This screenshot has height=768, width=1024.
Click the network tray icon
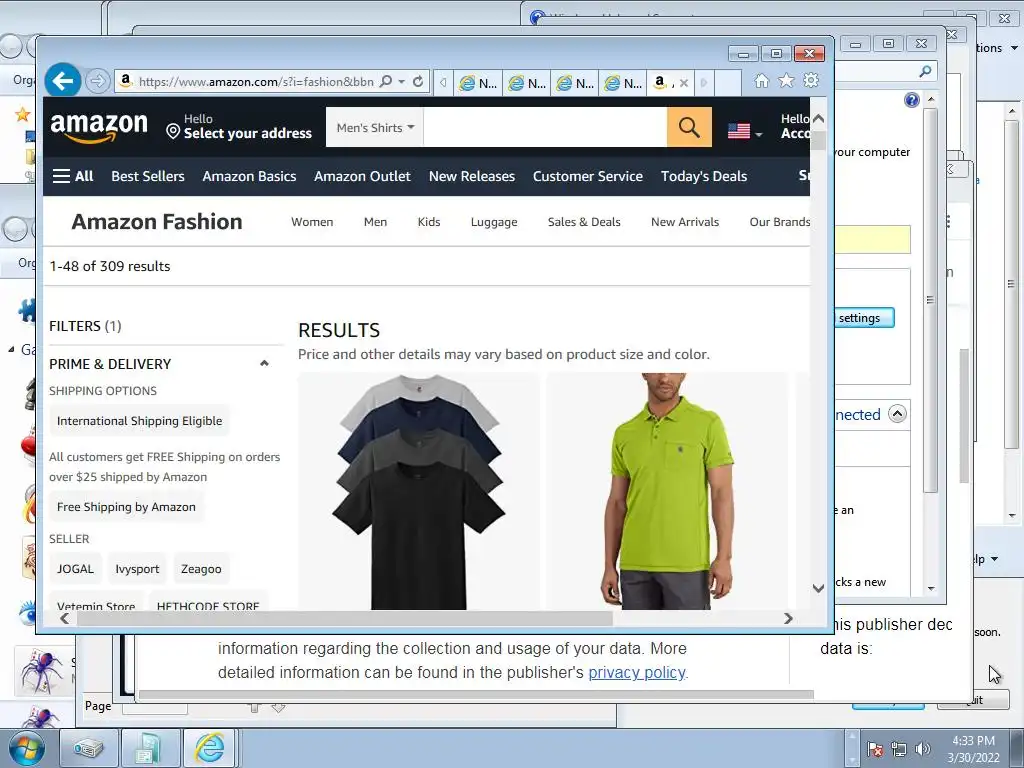pyautogui.click(x=899, y=749)
